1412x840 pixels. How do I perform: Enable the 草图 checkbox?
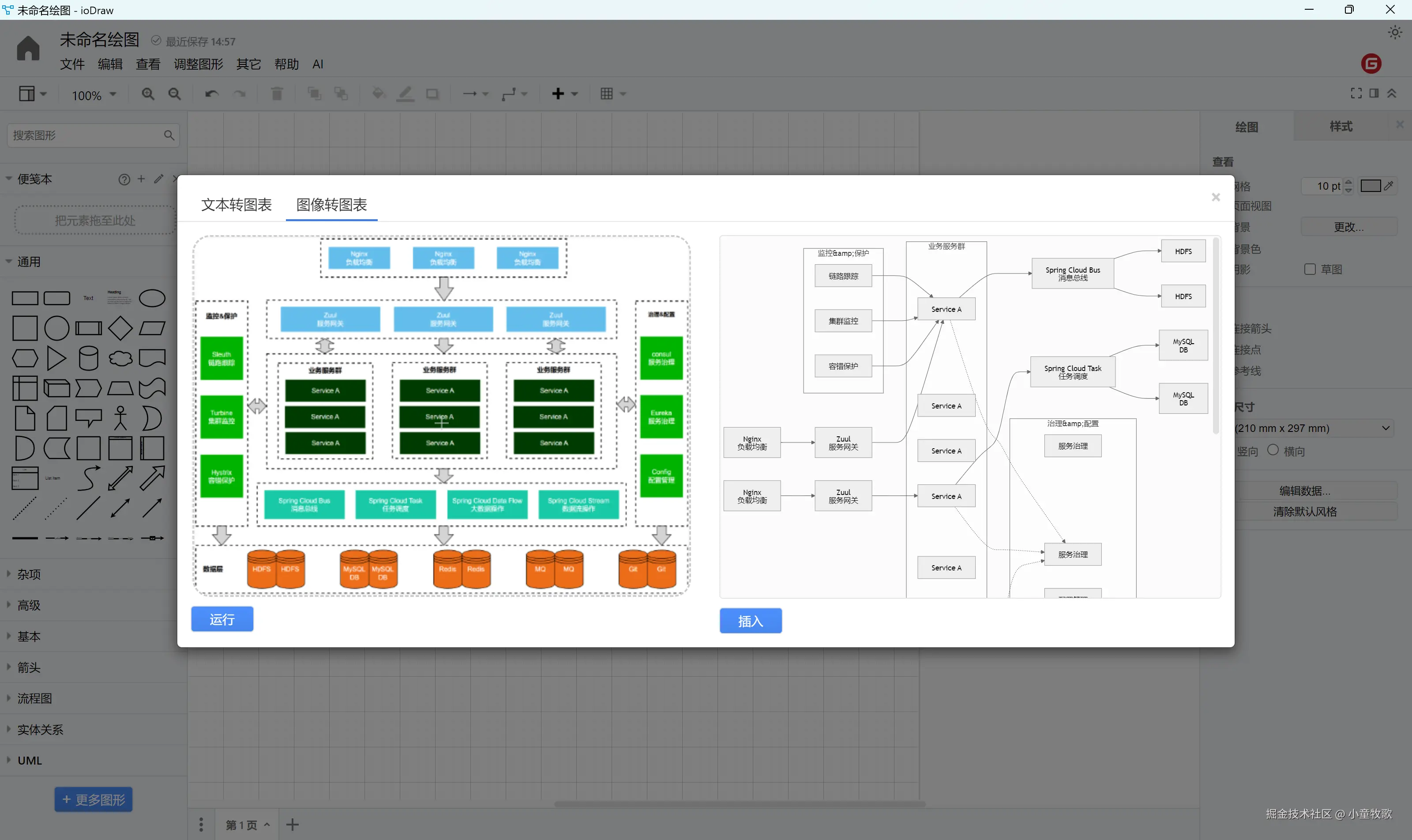point(1310,270)
